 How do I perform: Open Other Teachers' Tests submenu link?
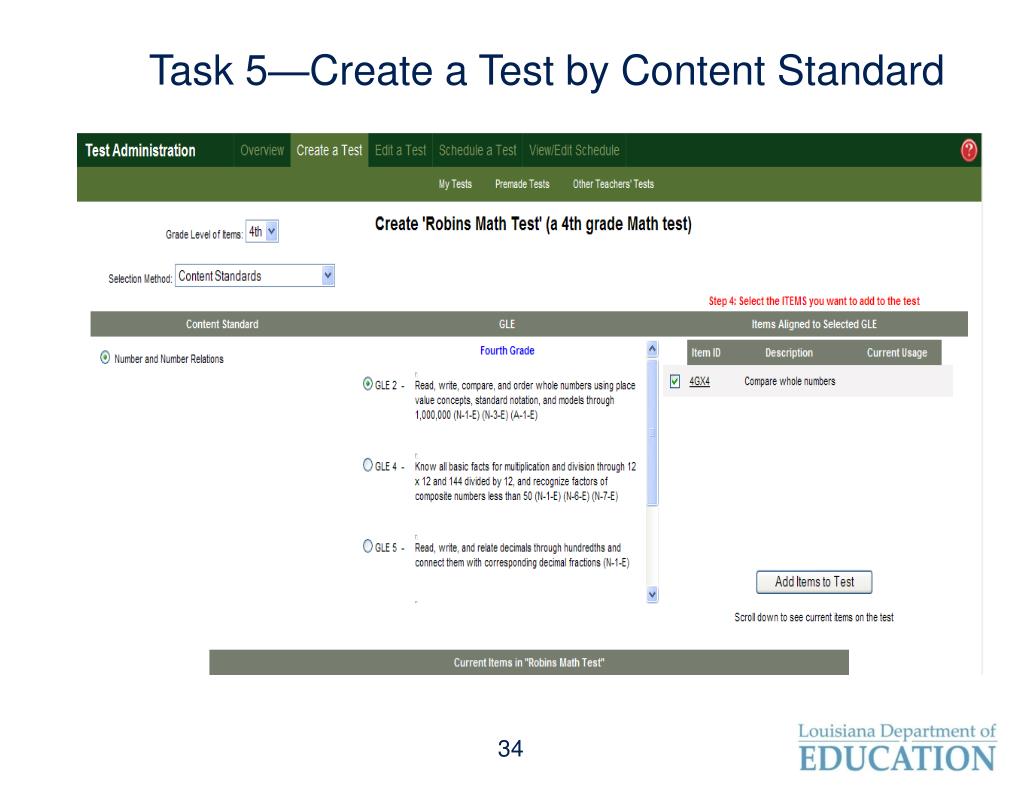pos(613,184)
